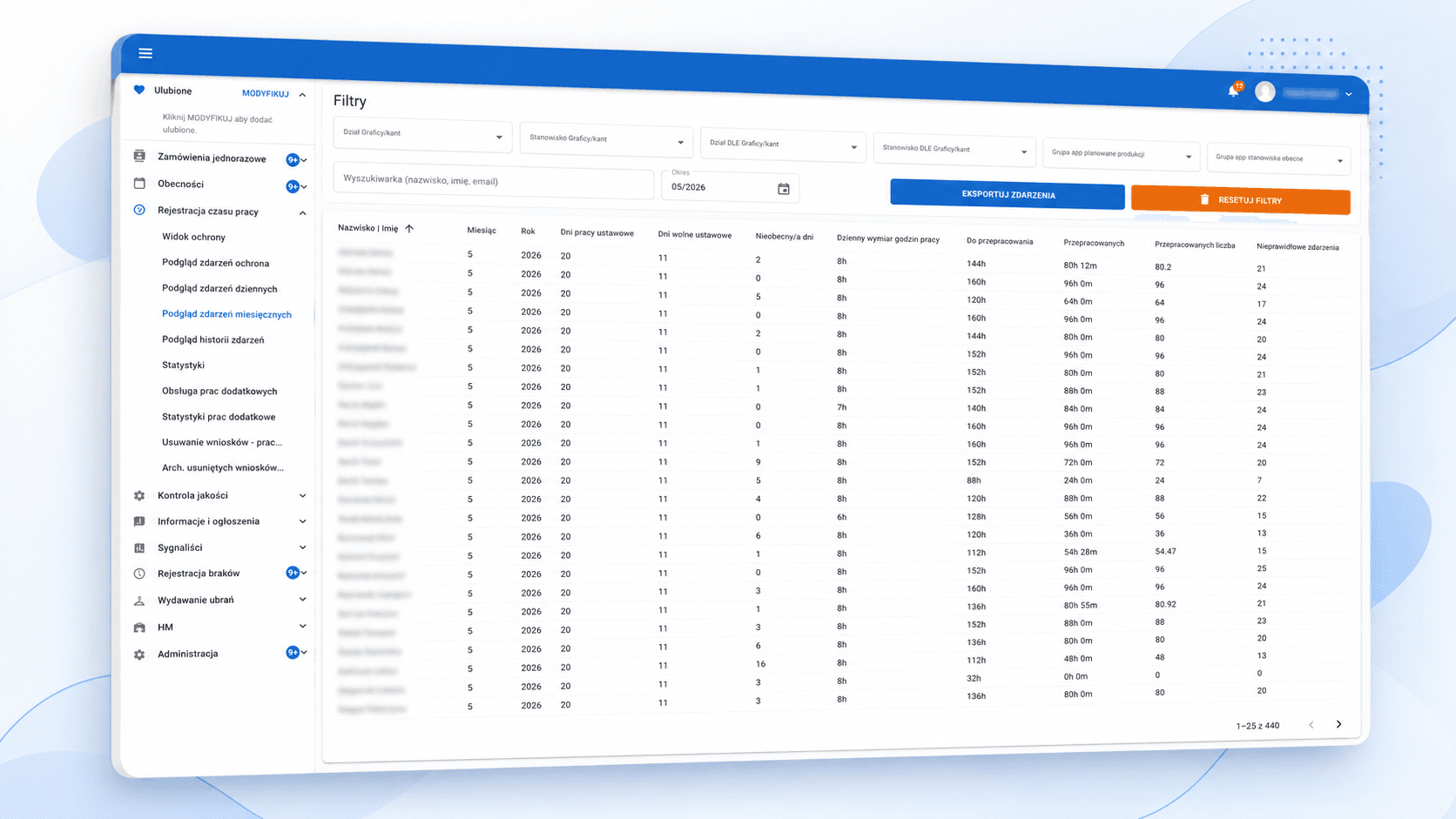The image size is (1456, 819).
Task: Expand the Sygnaliści menu
Action: 302,547
